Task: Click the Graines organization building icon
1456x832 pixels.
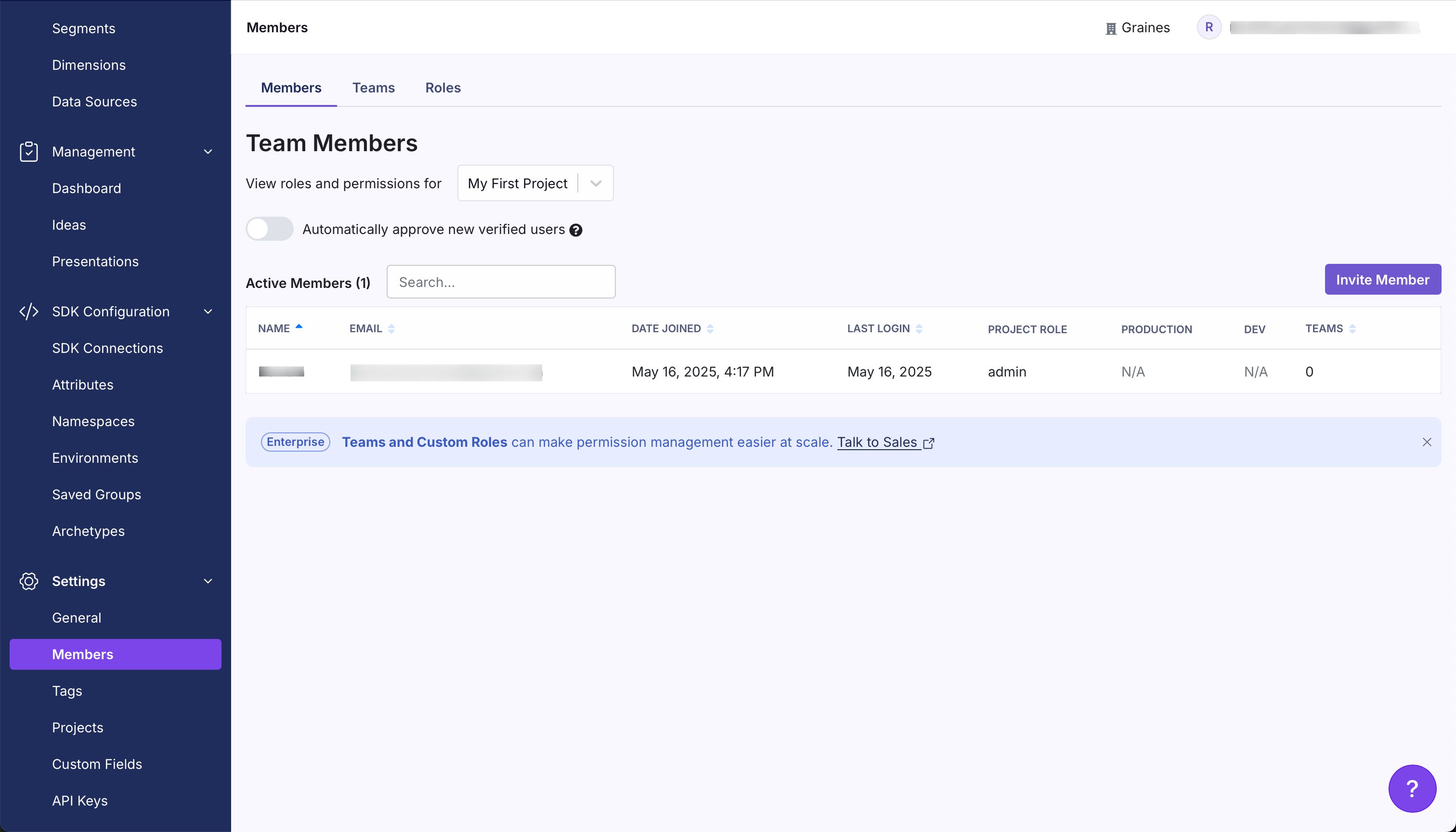Action: pos(1111,28)
